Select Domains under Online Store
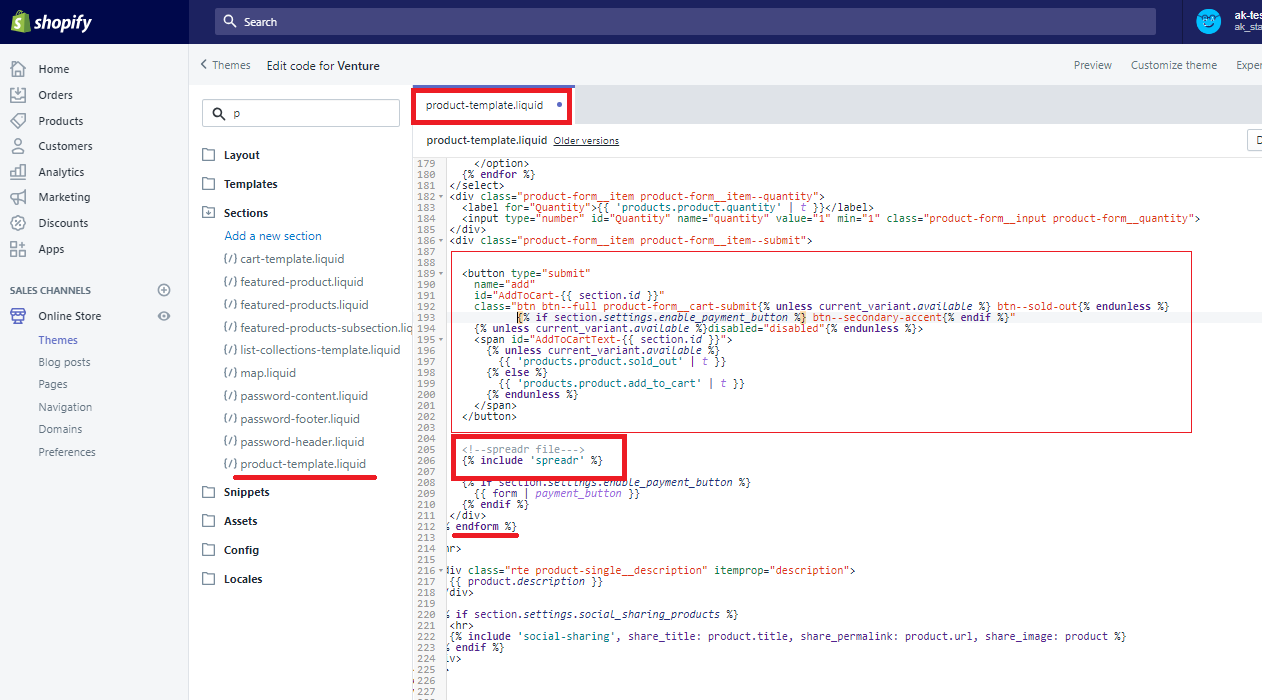 [x=60, y=429]
